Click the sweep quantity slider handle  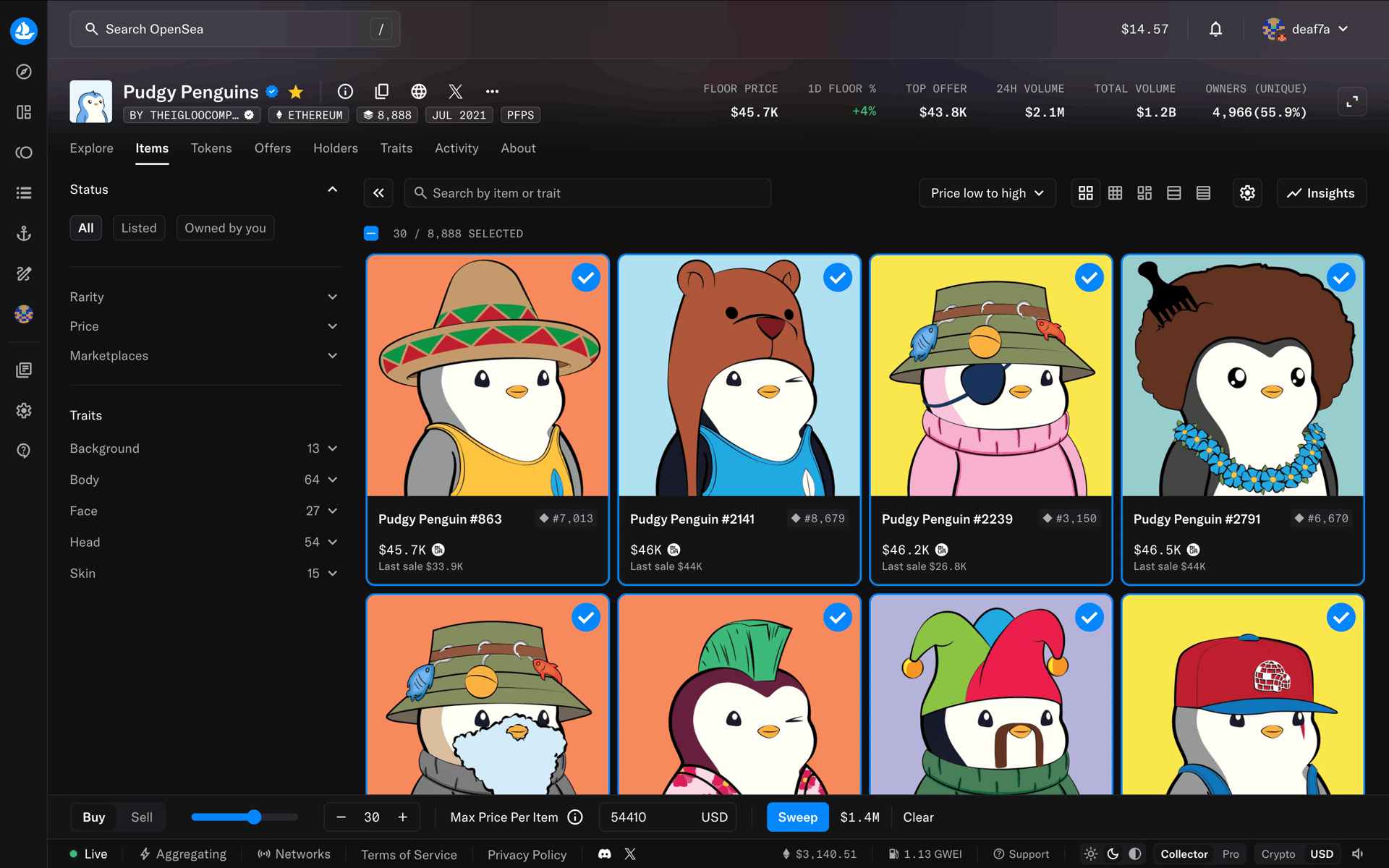point(254,817)
